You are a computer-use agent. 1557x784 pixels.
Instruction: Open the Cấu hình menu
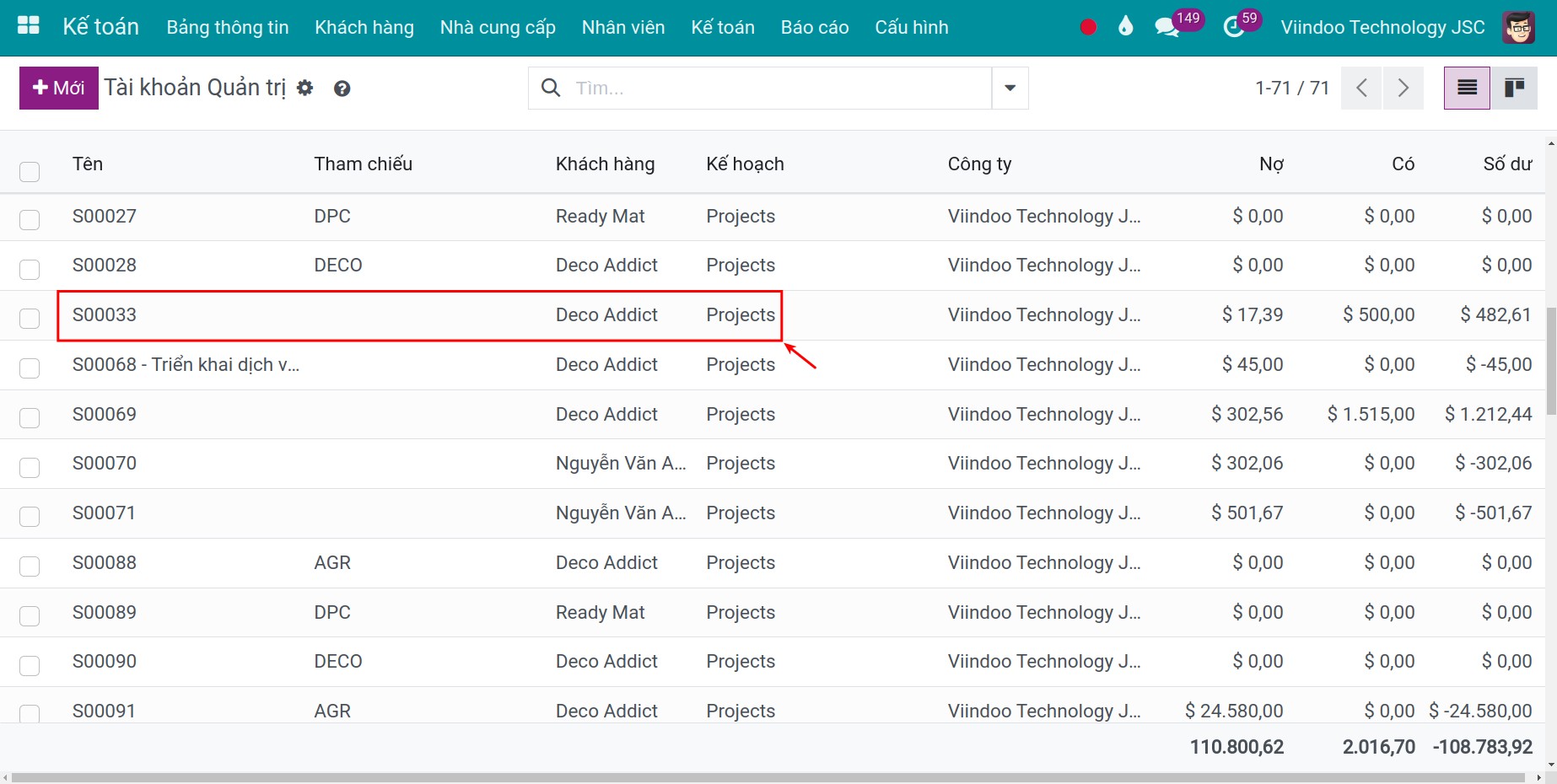point(912,27)
